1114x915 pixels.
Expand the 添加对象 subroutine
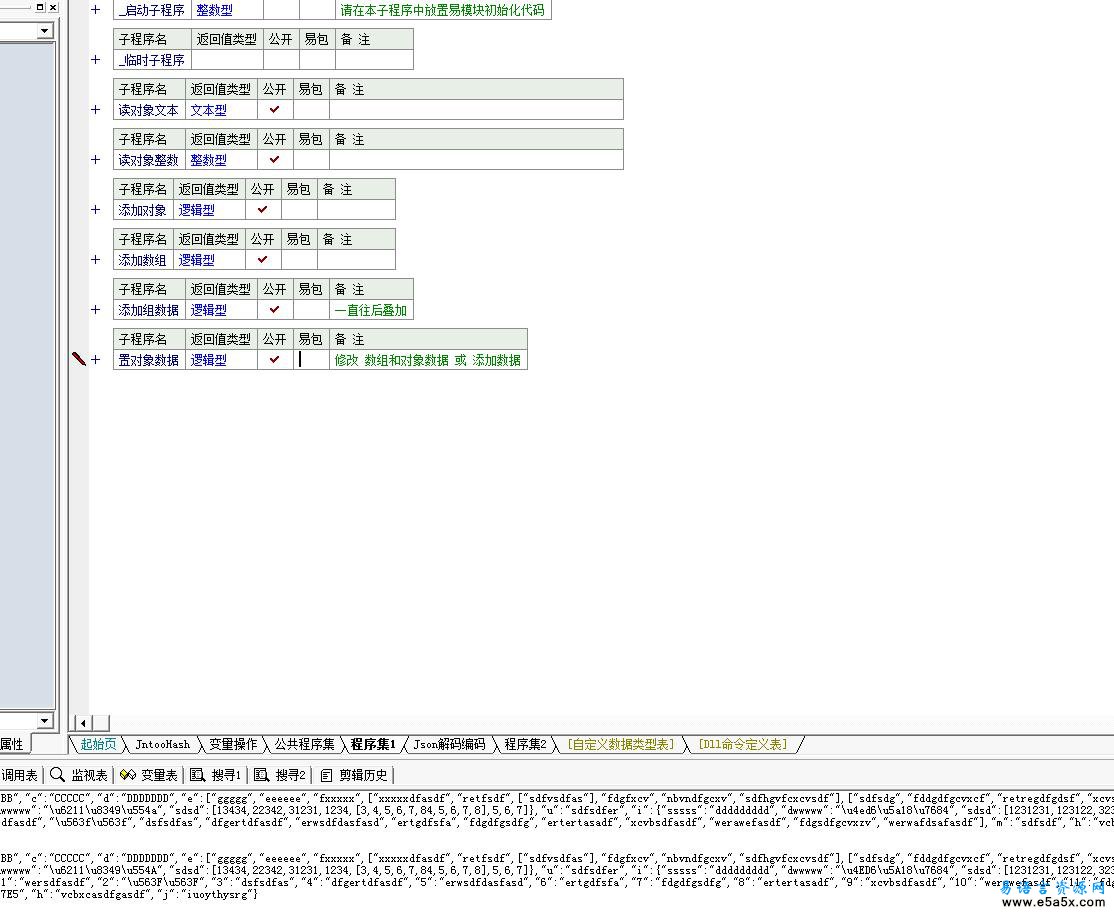[x=96, y=210]
